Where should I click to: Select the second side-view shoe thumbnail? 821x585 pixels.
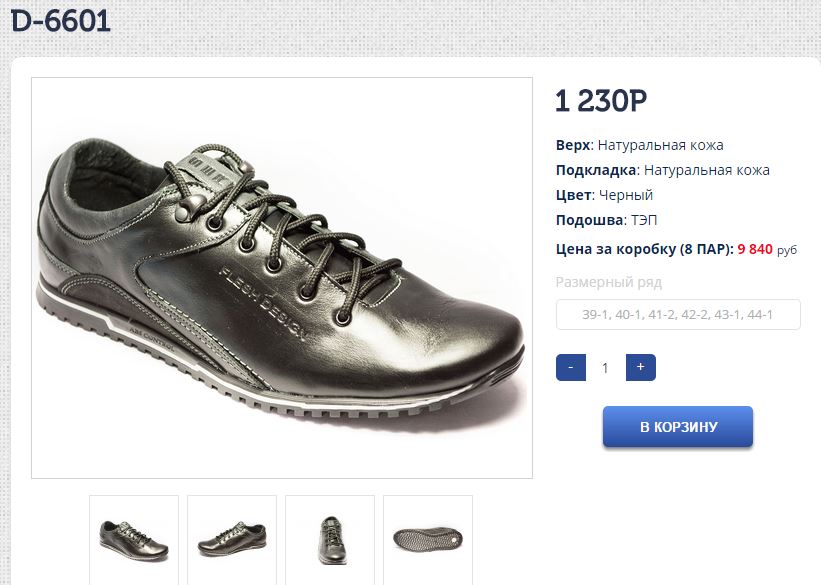[232, 538]
